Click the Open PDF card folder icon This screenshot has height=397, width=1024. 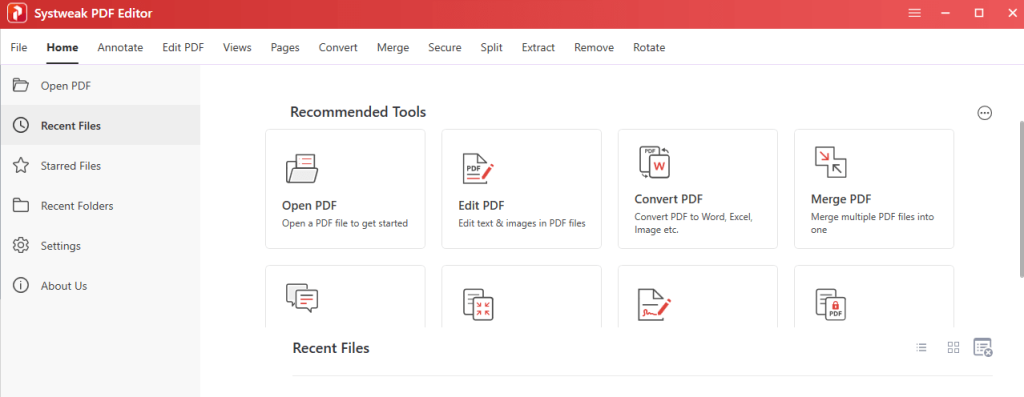click(x=302, y=168)
